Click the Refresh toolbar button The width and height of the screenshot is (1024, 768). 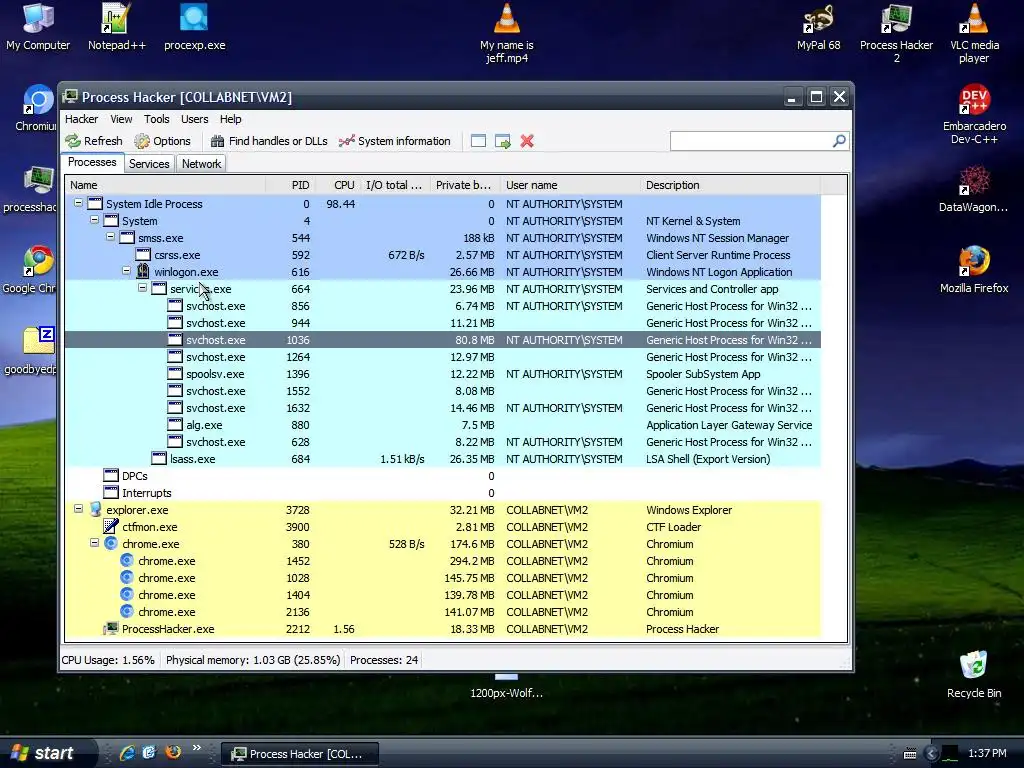click(93, 141)
